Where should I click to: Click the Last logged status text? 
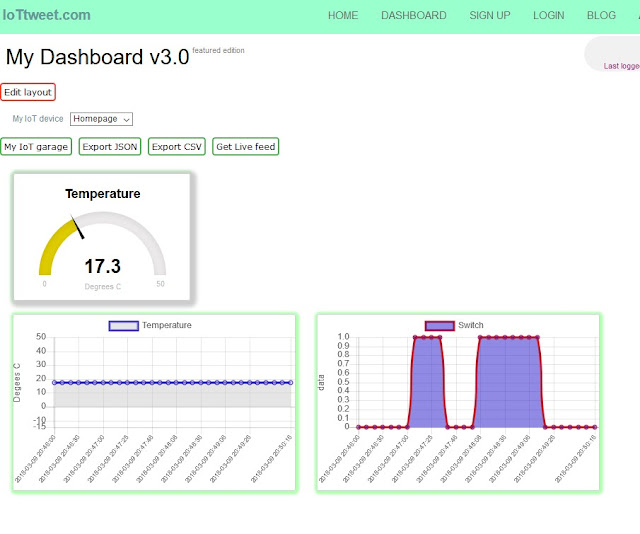622,66
